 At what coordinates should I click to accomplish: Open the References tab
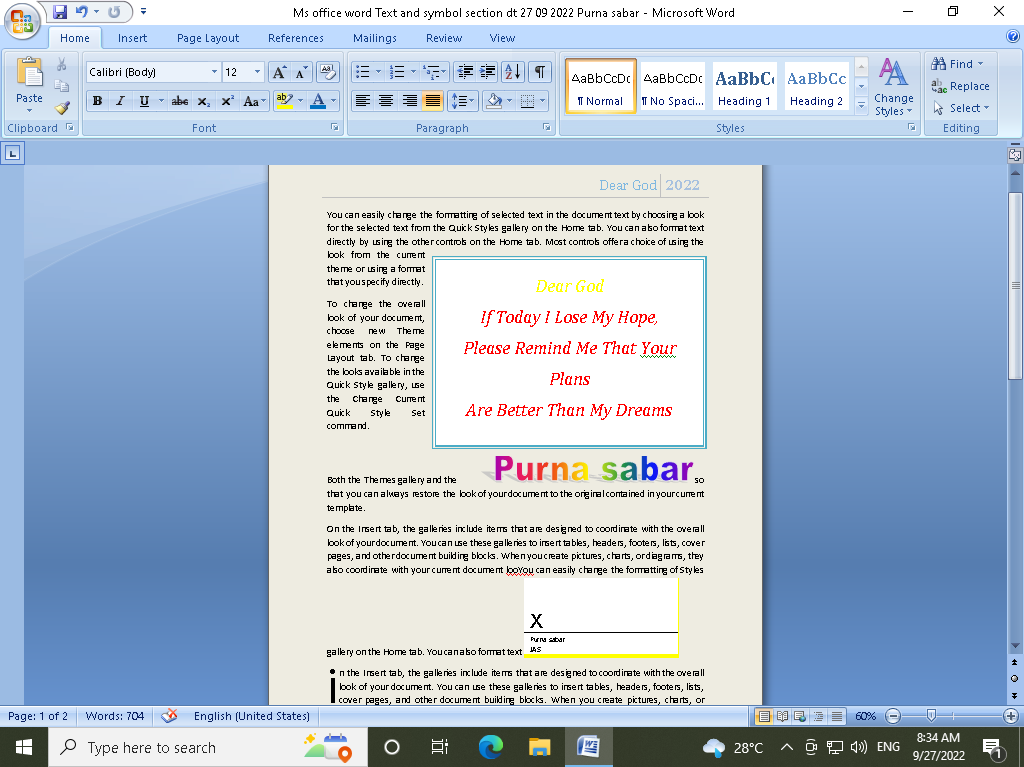(295, 38)
